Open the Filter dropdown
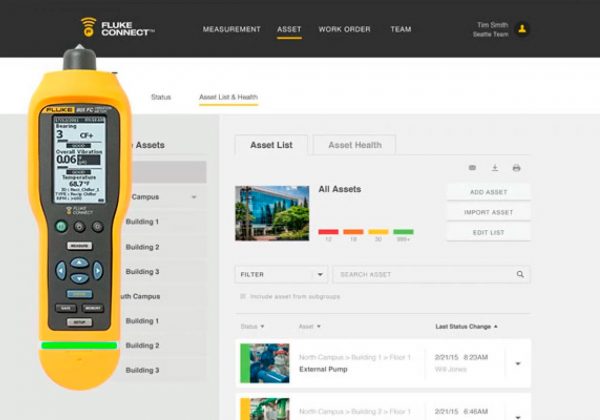This screenshot has height=420, width=600. [x=281, y=274]
